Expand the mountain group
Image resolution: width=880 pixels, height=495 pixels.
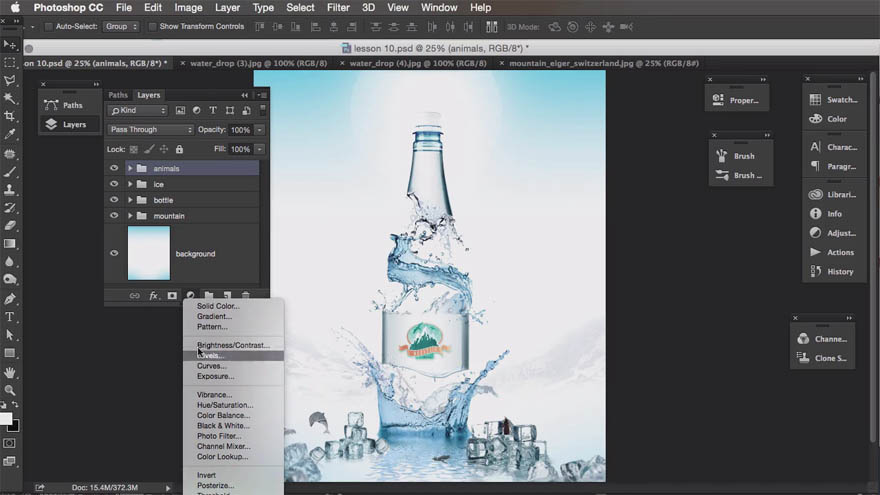pyautogui.click(x=130, y=216)
